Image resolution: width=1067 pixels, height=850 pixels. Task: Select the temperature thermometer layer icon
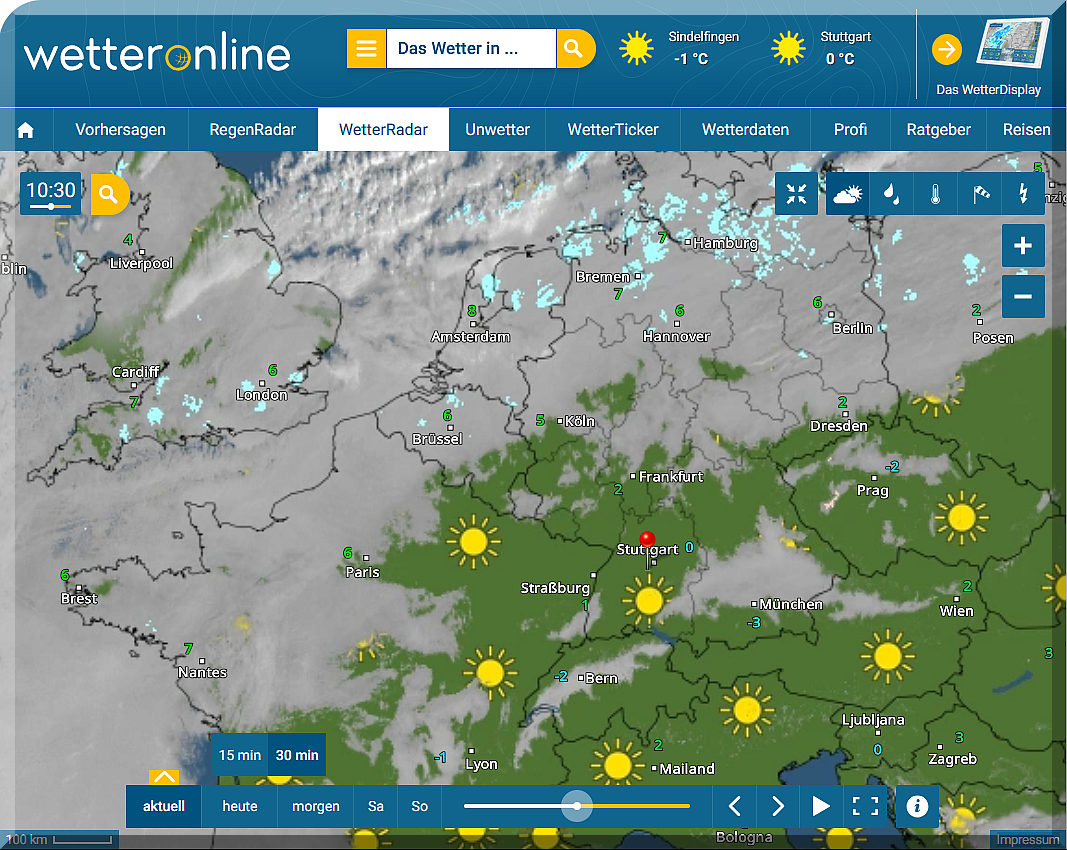point(935,194)
